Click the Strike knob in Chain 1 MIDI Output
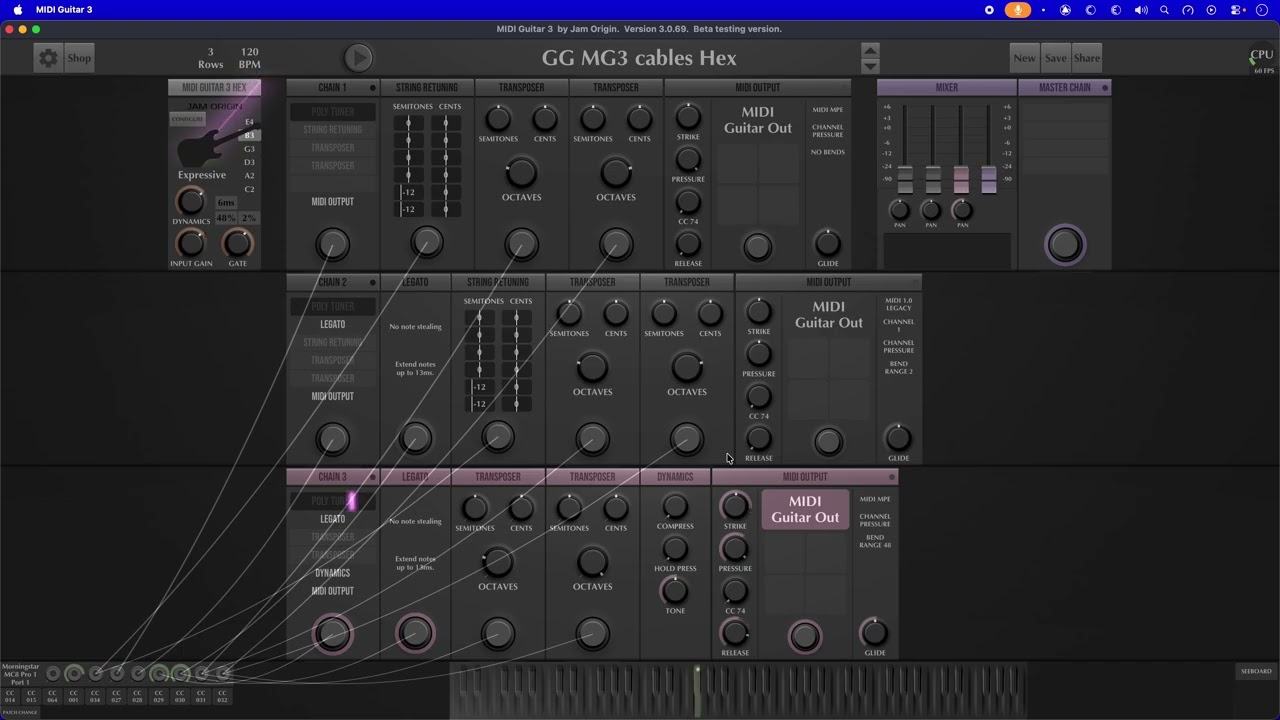This screenshot has height=720, width=1280. 688,117
